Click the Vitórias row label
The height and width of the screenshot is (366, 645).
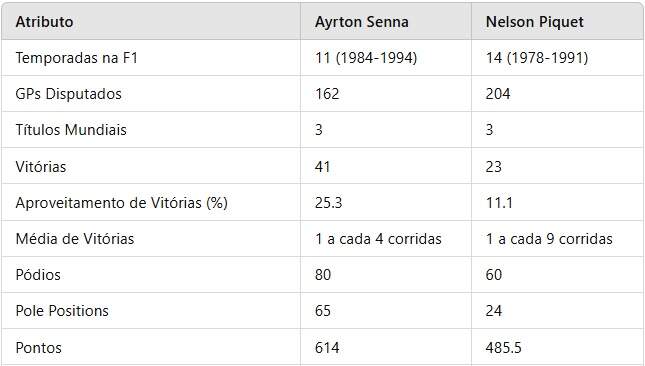tap(41, 167)
